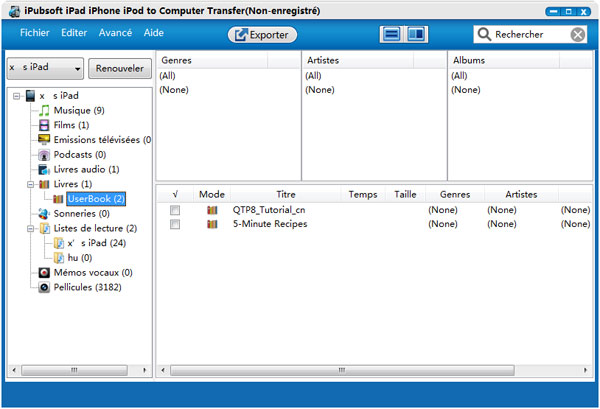Click the app logo in title bar

click(x=15, y=11)
